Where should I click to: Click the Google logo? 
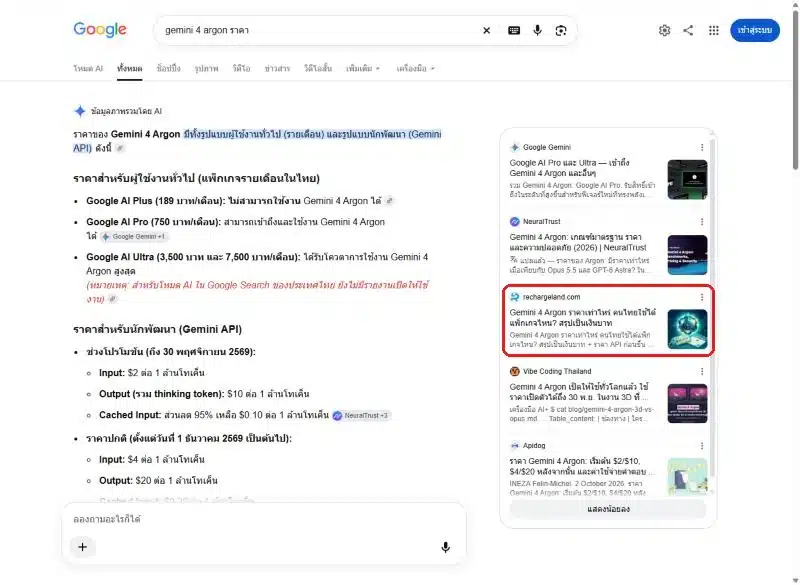click(x=99, y=30)
